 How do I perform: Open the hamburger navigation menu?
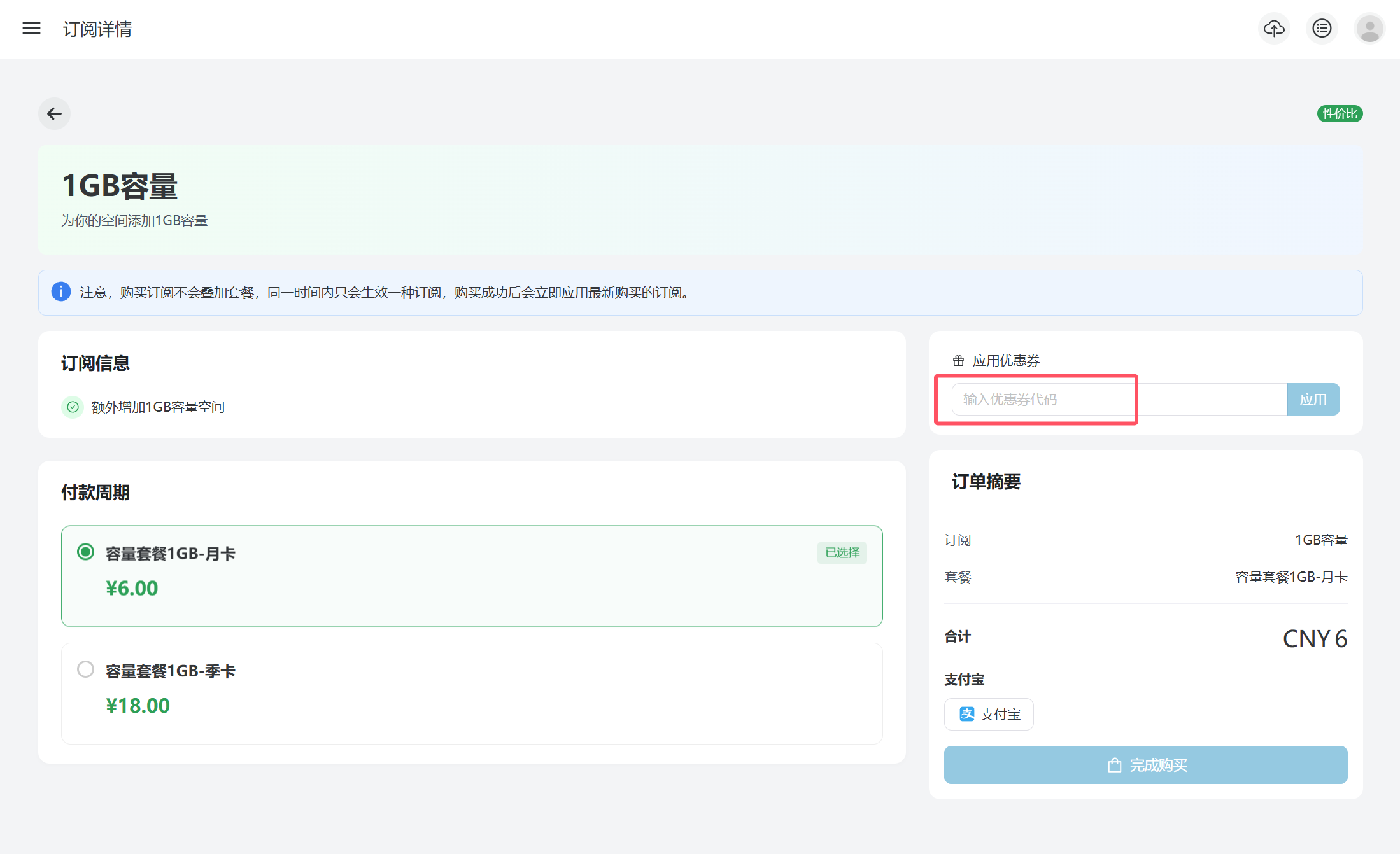coord(31,29)
